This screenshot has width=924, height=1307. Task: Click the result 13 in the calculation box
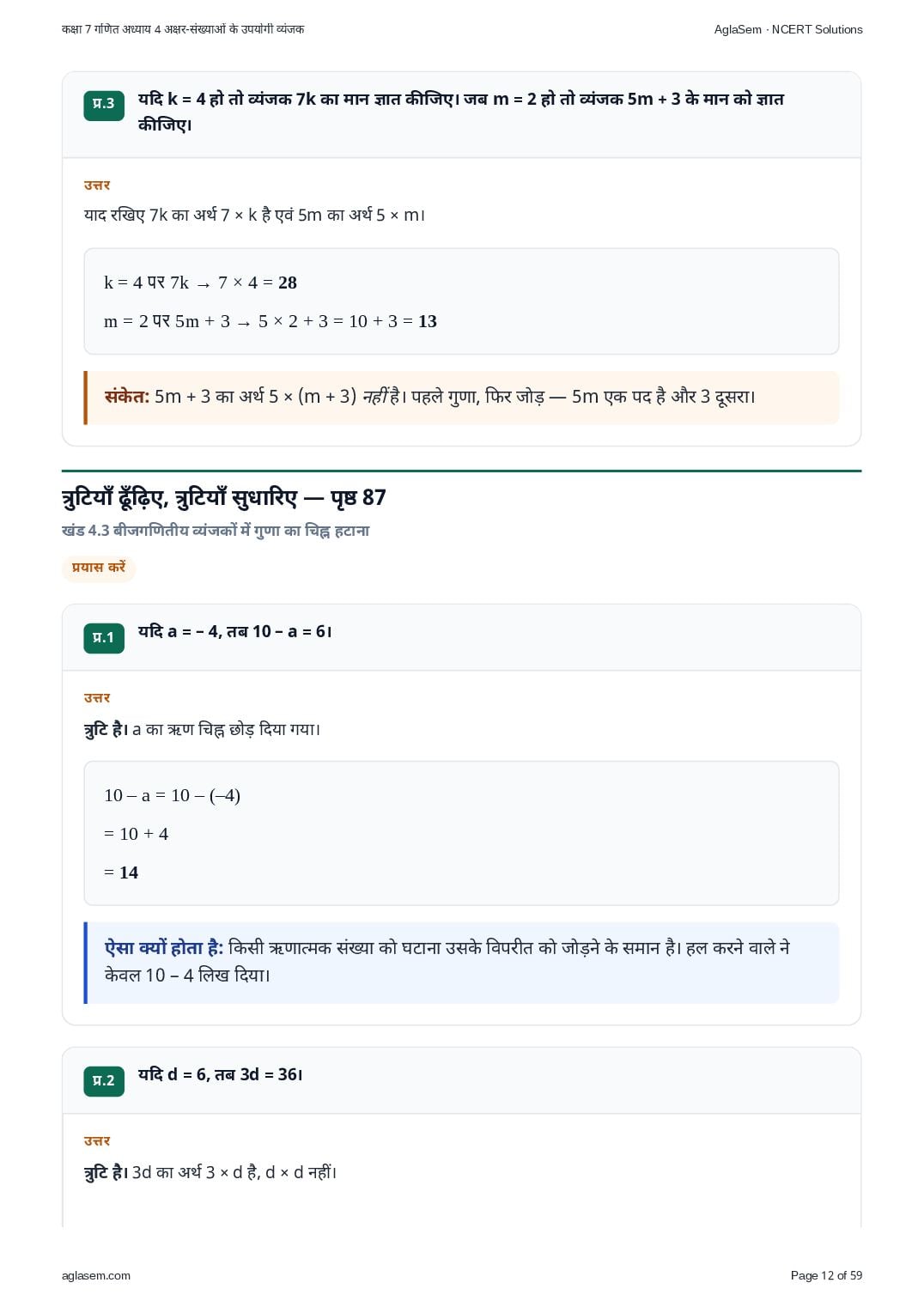click(428, 321)
